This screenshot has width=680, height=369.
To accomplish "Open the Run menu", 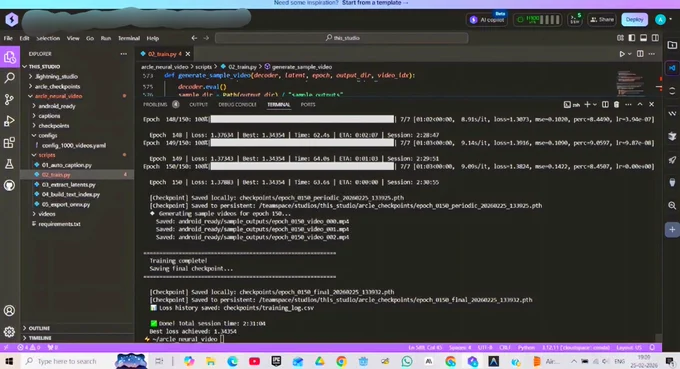I will tap(106, 38).
